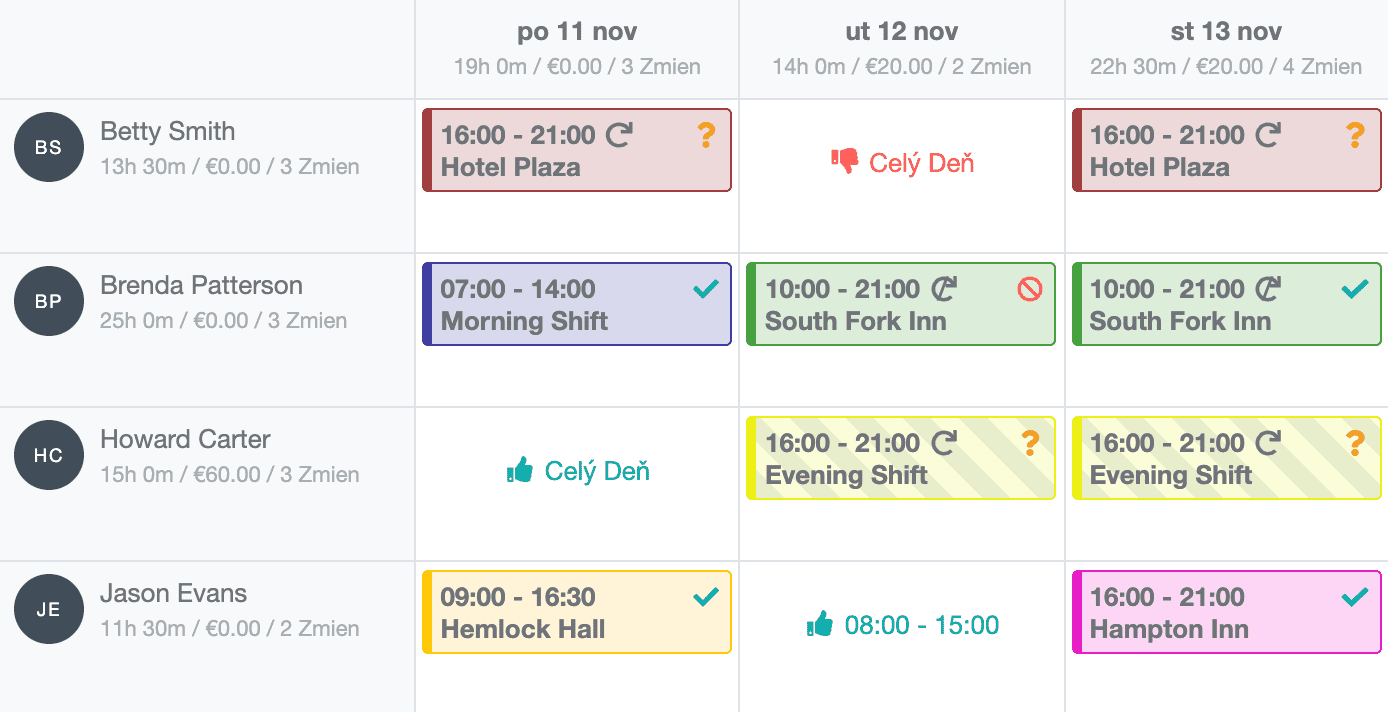
Task: Click the question mark on Wednesday's Evening Shift
Action: click(x=1356, y=441)
